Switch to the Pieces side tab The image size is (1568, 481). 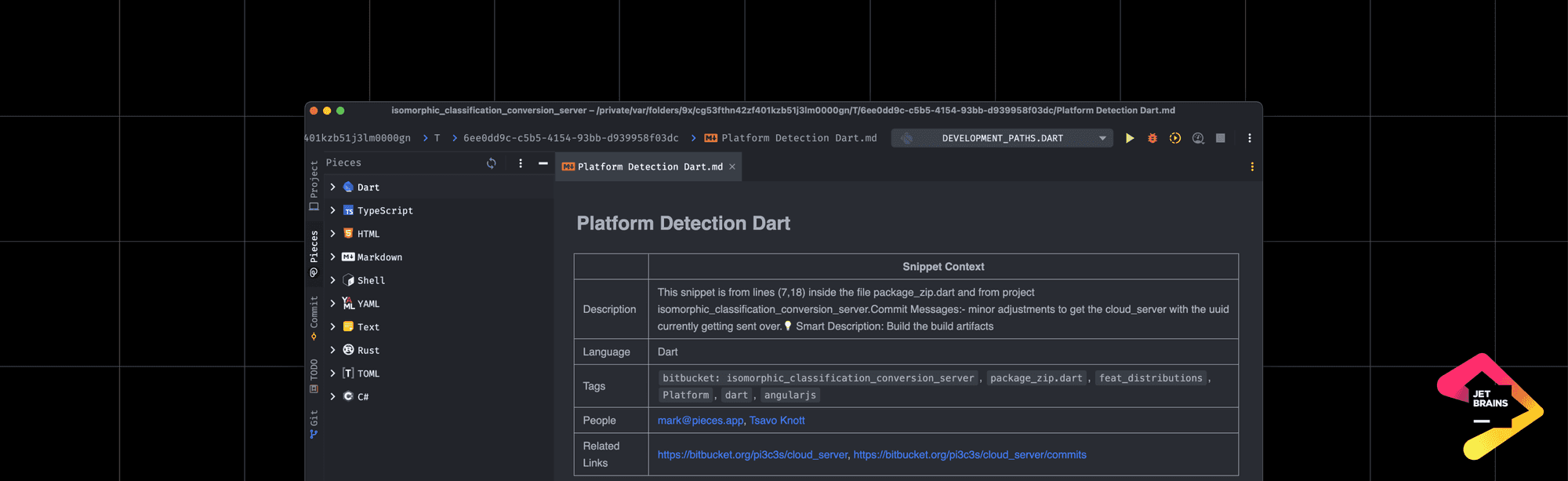[314, 253]
